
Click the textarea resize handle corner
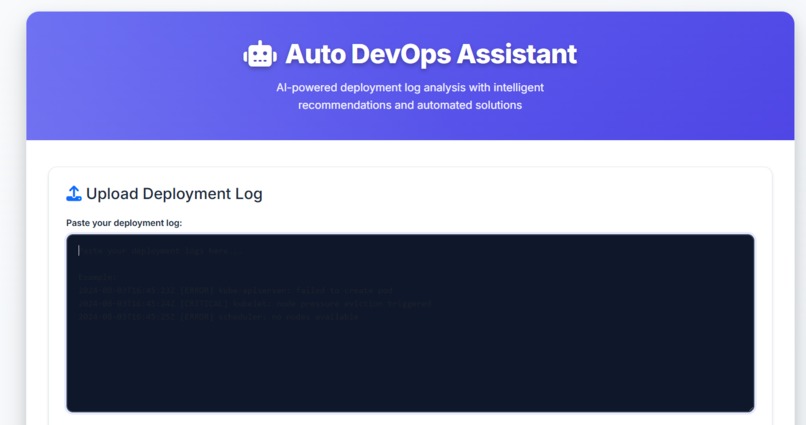pyautogui.click(x=750, y=408)
